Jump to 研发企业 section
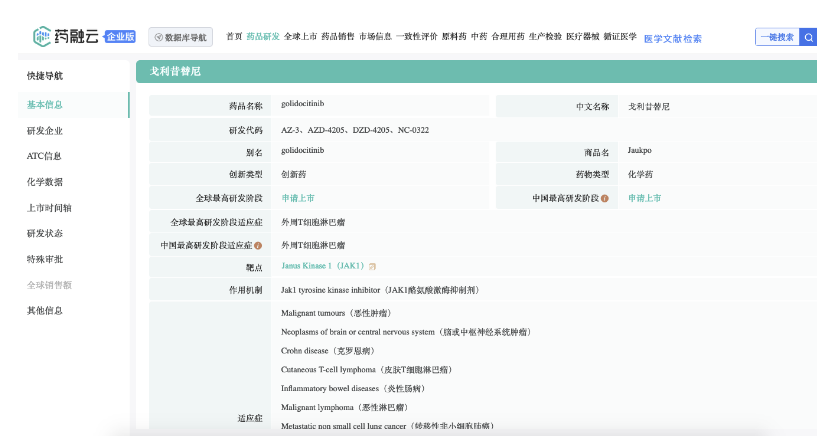Image resolution: width=836 pixels, height=446 pixels. point(45,130)
